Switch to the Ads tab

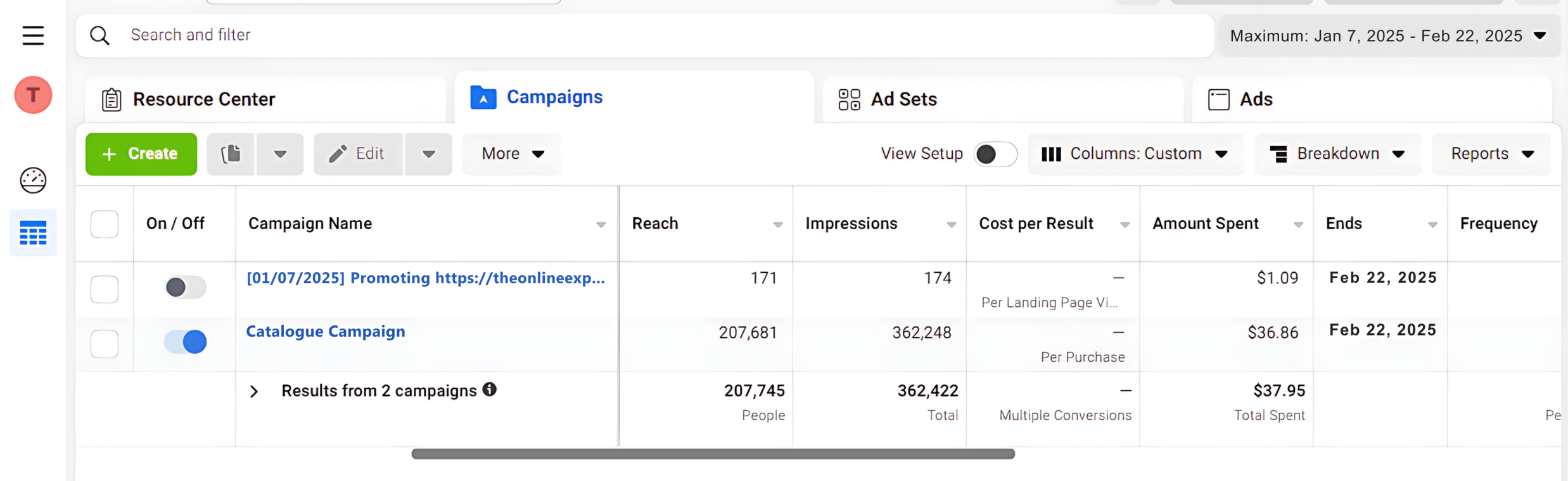[1241, 99]
